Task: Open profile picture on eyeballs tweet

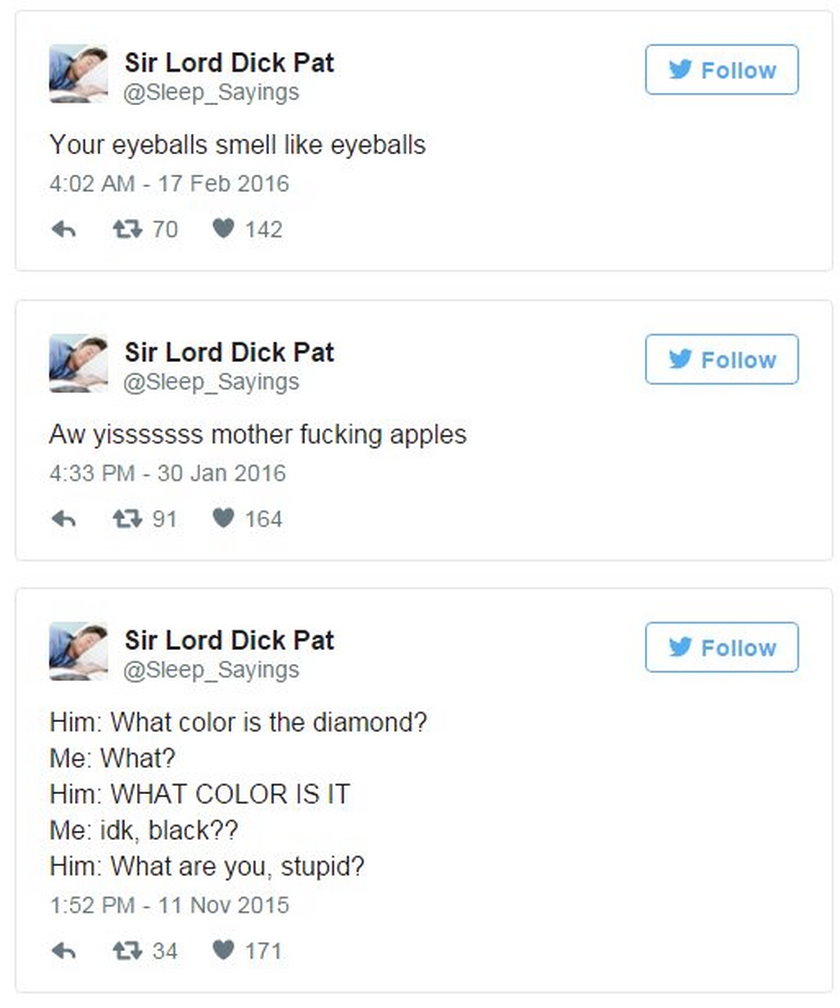Action: (78, 73)
